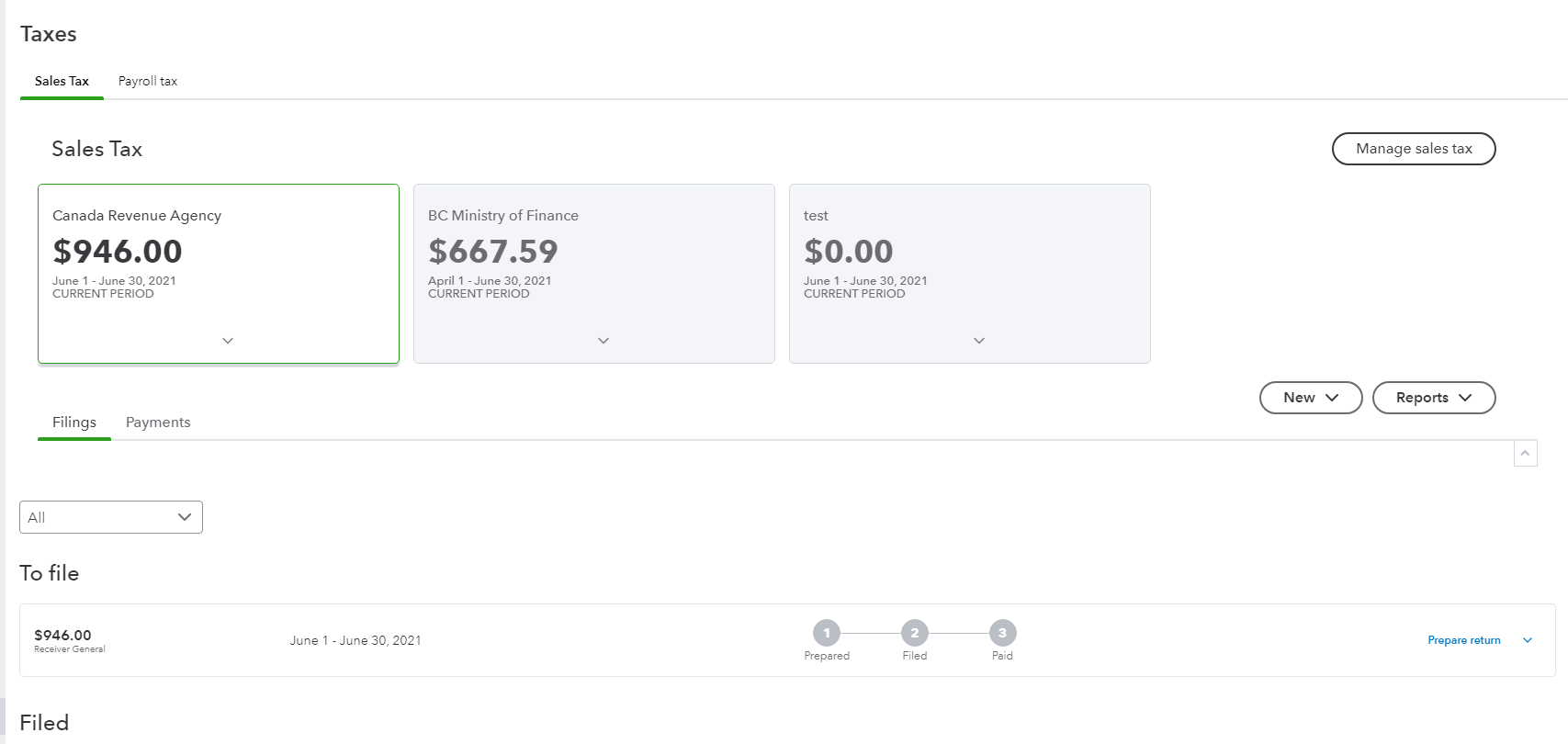Expand the BC Ministry of Finance chevron
Screen dimensions: 1568x744
(604, 341)
